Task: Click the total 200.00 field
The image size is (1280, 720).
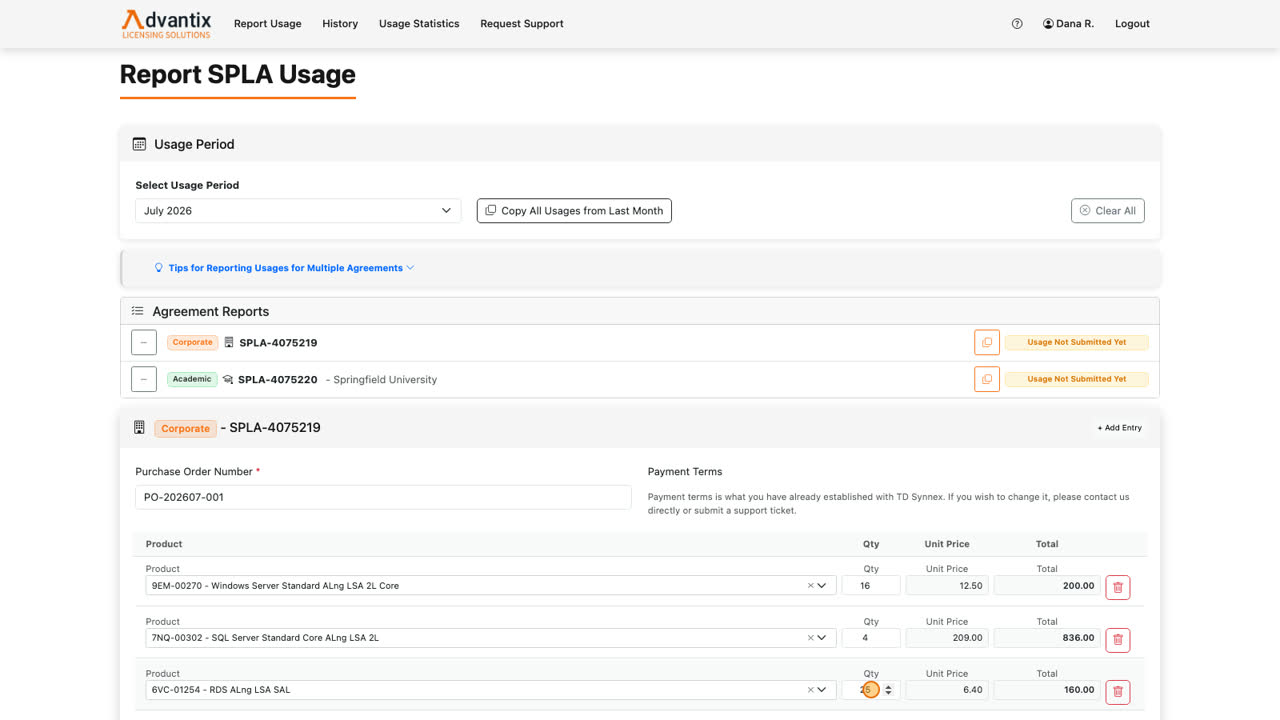Action: (x=1047, y=586)
